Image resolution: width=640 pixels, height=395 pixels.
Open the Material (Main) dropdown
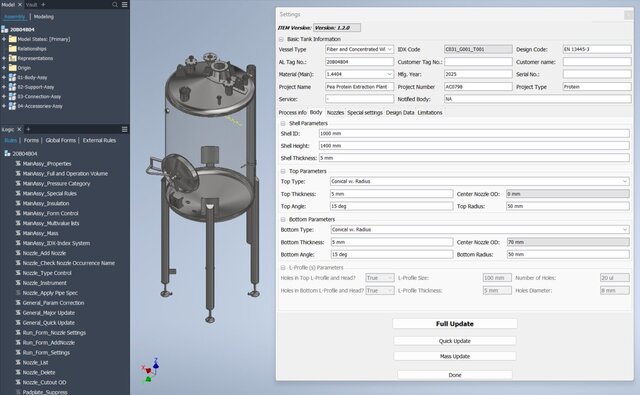point(389,74)
